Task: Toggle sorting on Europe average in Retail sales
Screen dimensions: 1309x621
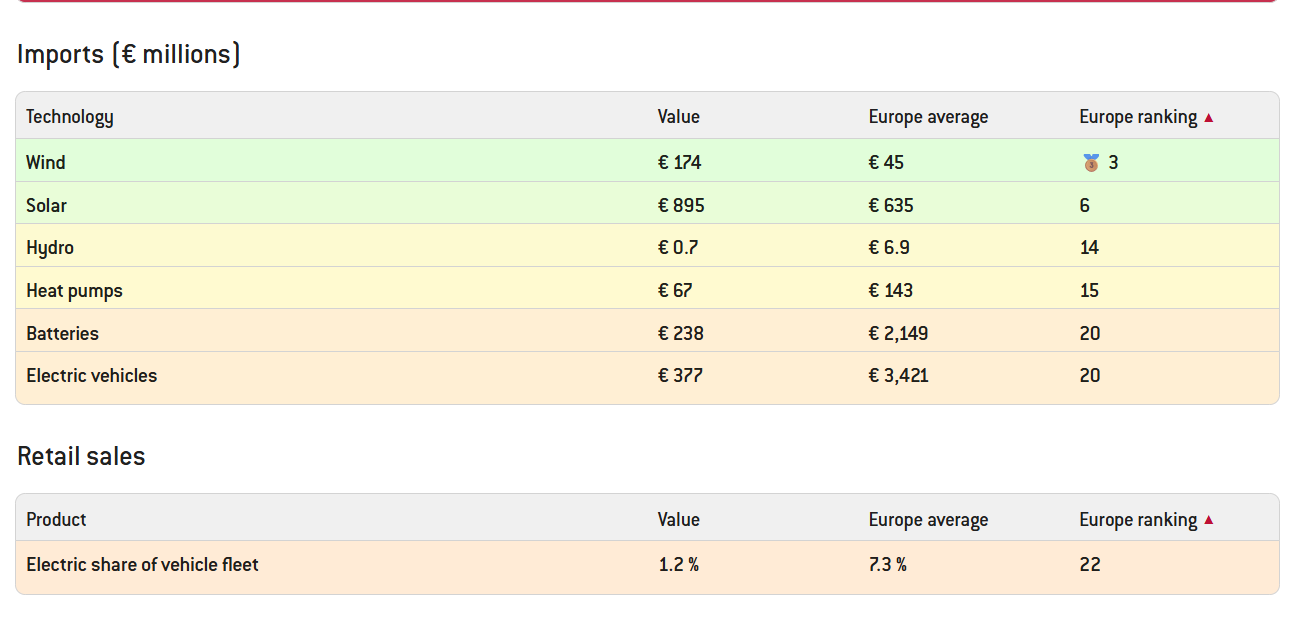Action: pyautogui.click(x=928, y=519)
